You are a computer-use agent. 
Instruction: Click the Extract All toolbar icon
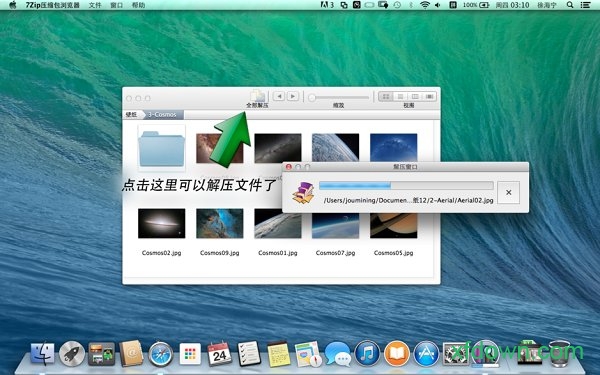(x=258, y=96)
